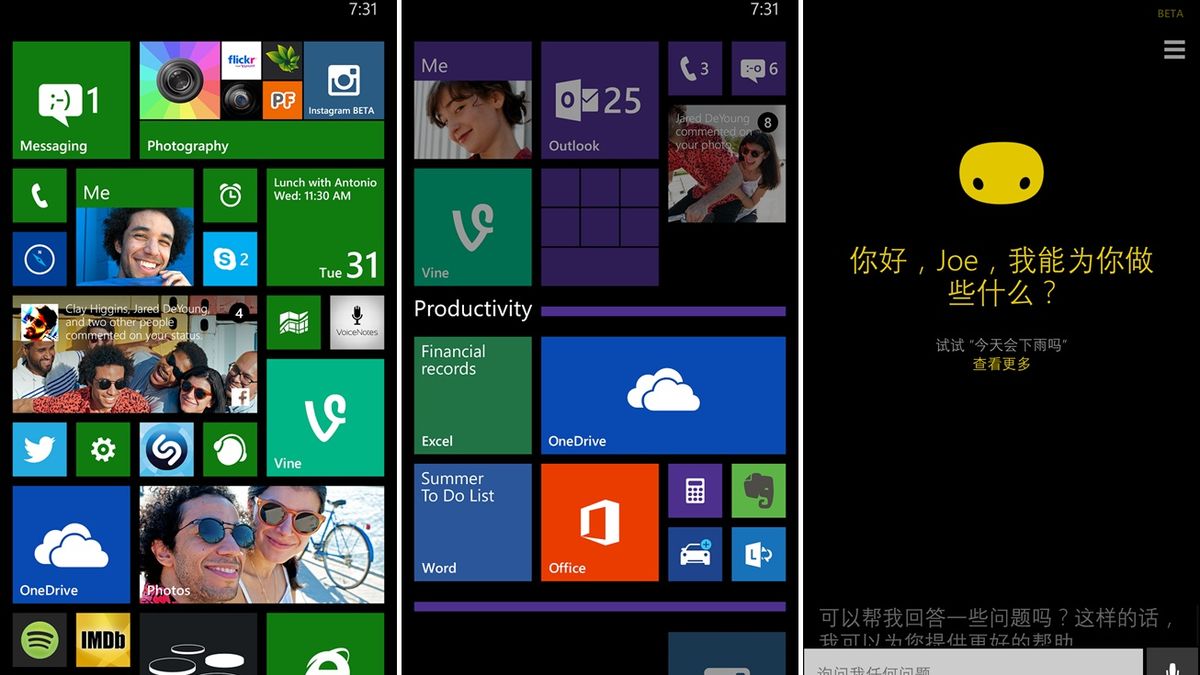Tap the Photography folder label
Image resolution: width=1200 pixels, height=675 pixels.
point(188,146)
